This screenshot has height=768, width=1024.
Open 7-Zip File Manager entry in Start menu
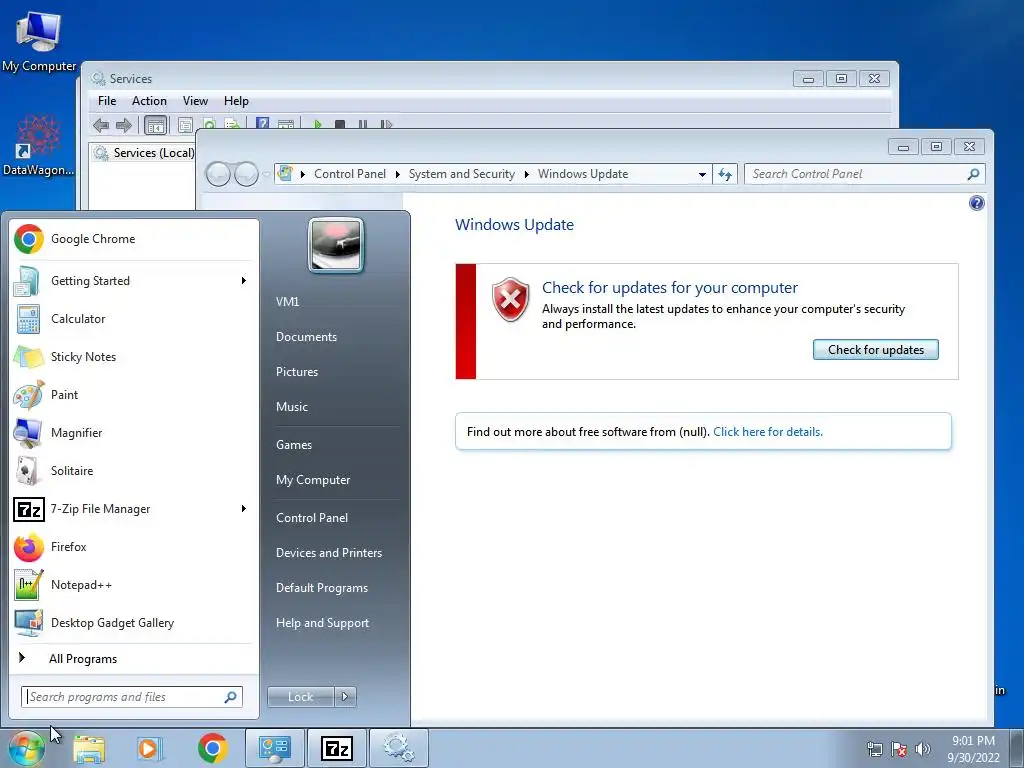133,509
